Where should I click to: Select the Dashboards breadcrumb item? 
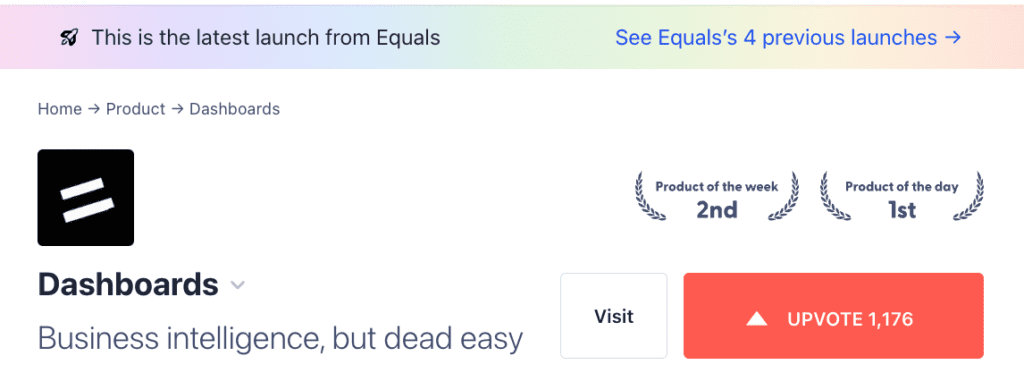234,109
